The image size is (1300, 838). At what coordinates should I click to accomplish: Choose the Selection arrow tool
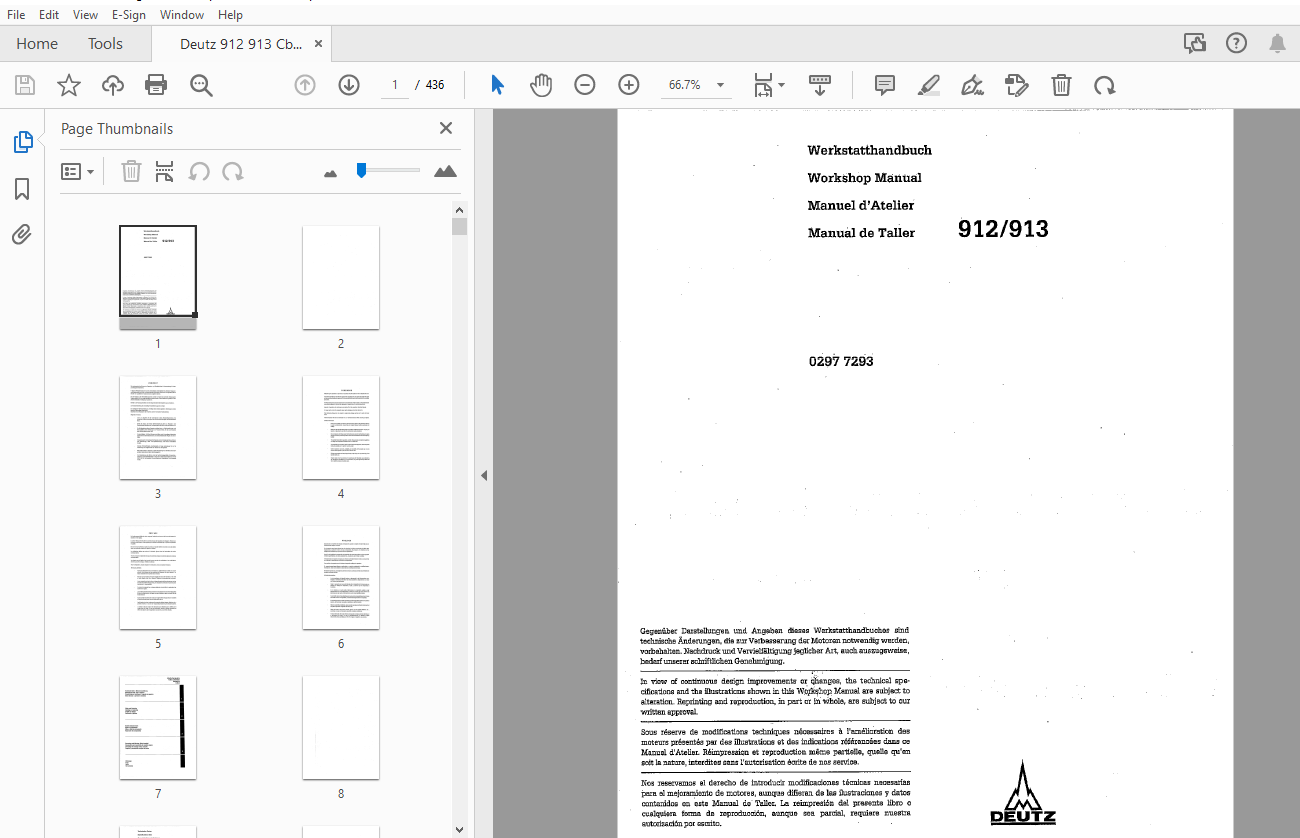tap(497, 85)
